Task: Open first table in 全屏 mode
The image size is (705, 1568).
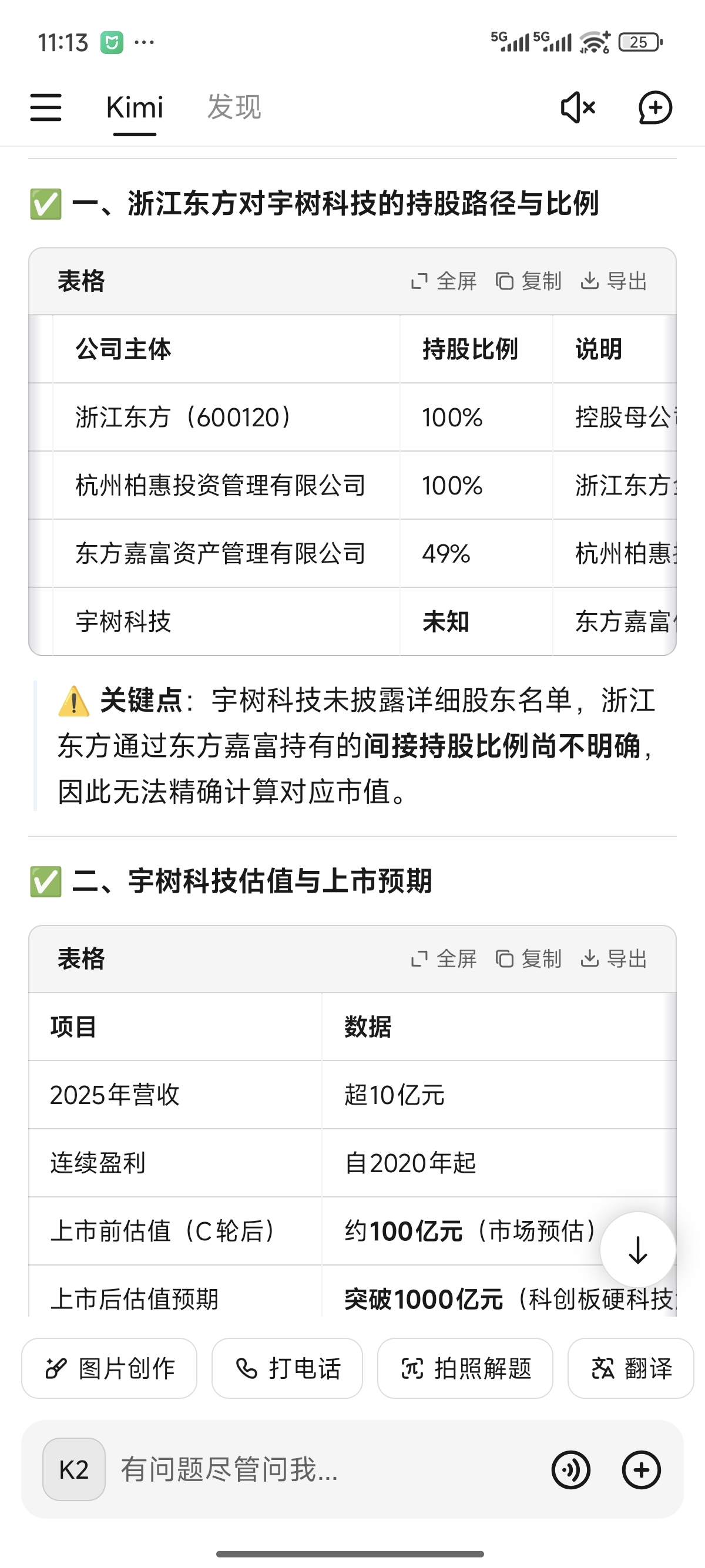Action: (443, 281)
